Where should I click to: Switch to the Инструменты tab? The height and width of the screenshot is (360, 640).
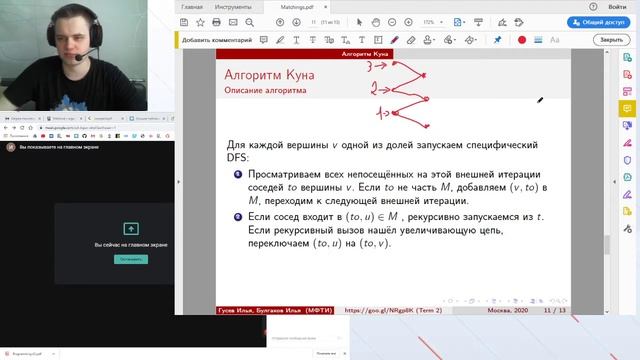pyautogui.click(x=233, y=7)
